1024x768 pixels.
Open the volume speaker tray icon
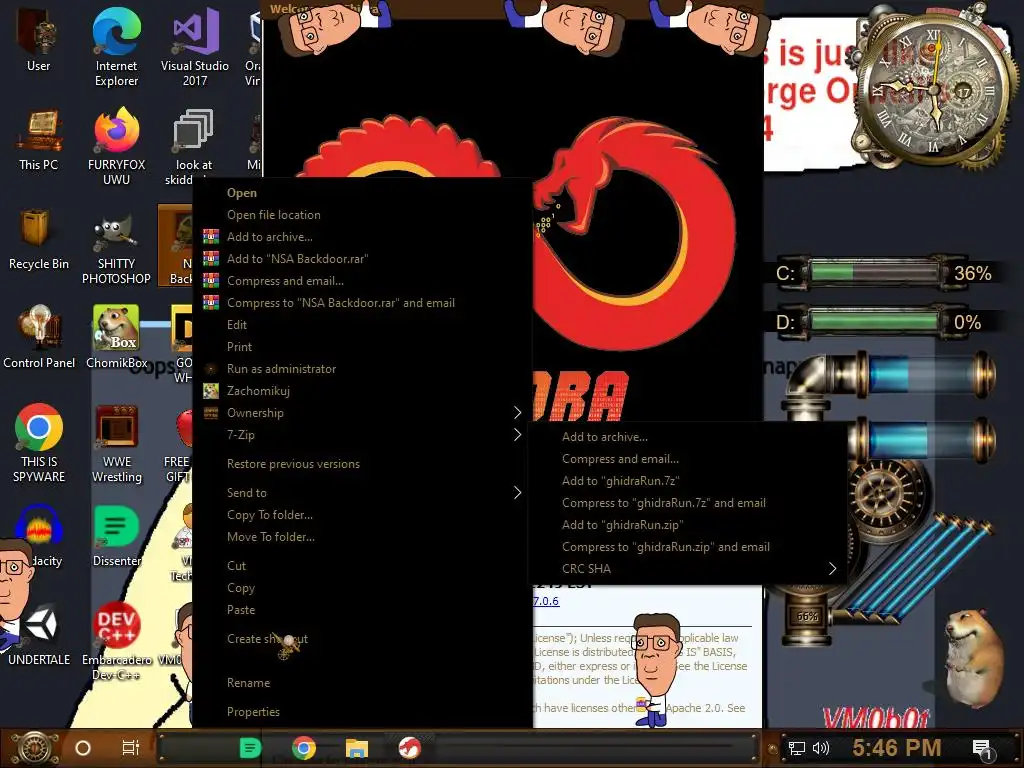[821, 748]
